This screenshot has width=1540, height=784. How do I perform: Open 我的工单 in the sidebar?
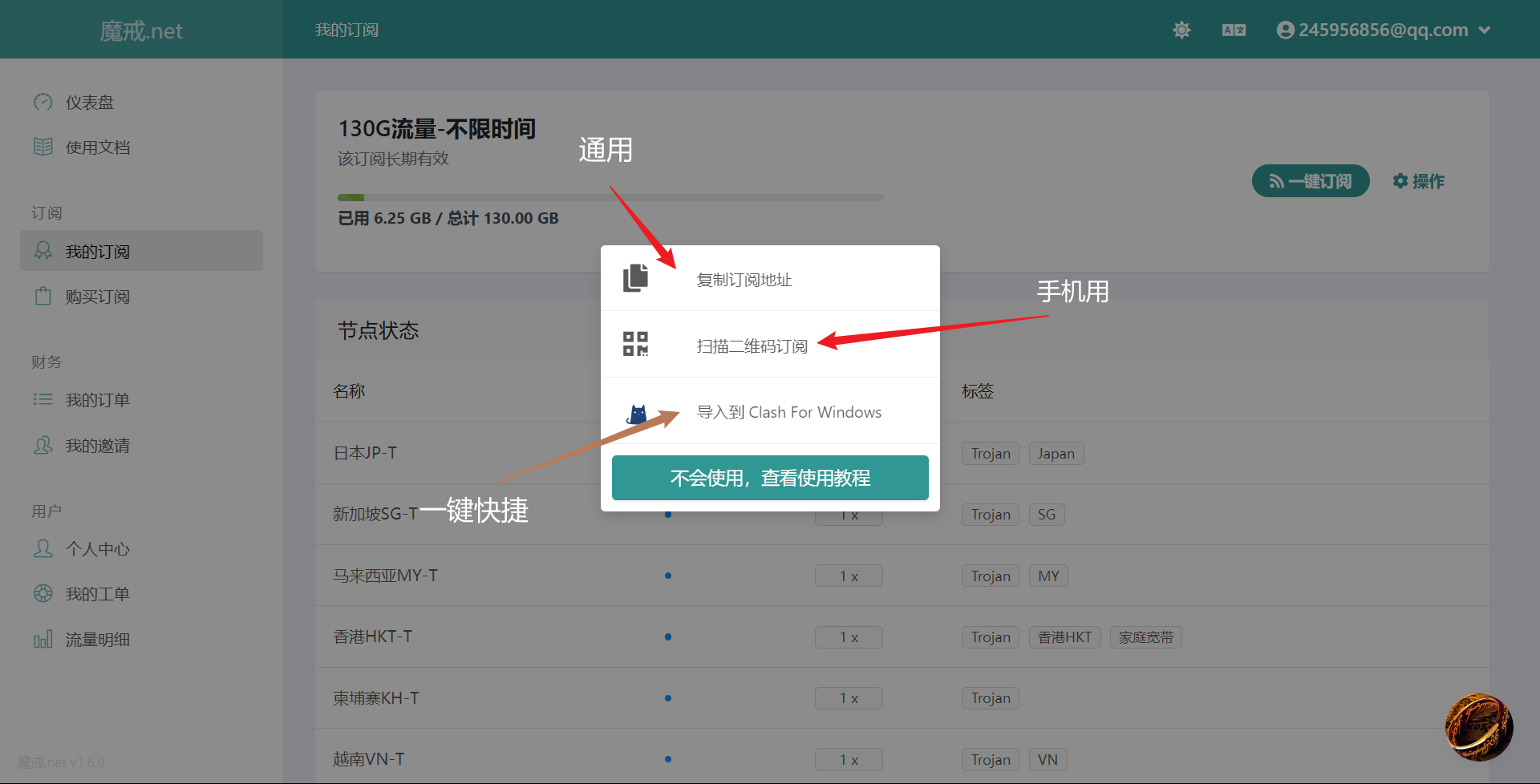(x=141, y=593)
